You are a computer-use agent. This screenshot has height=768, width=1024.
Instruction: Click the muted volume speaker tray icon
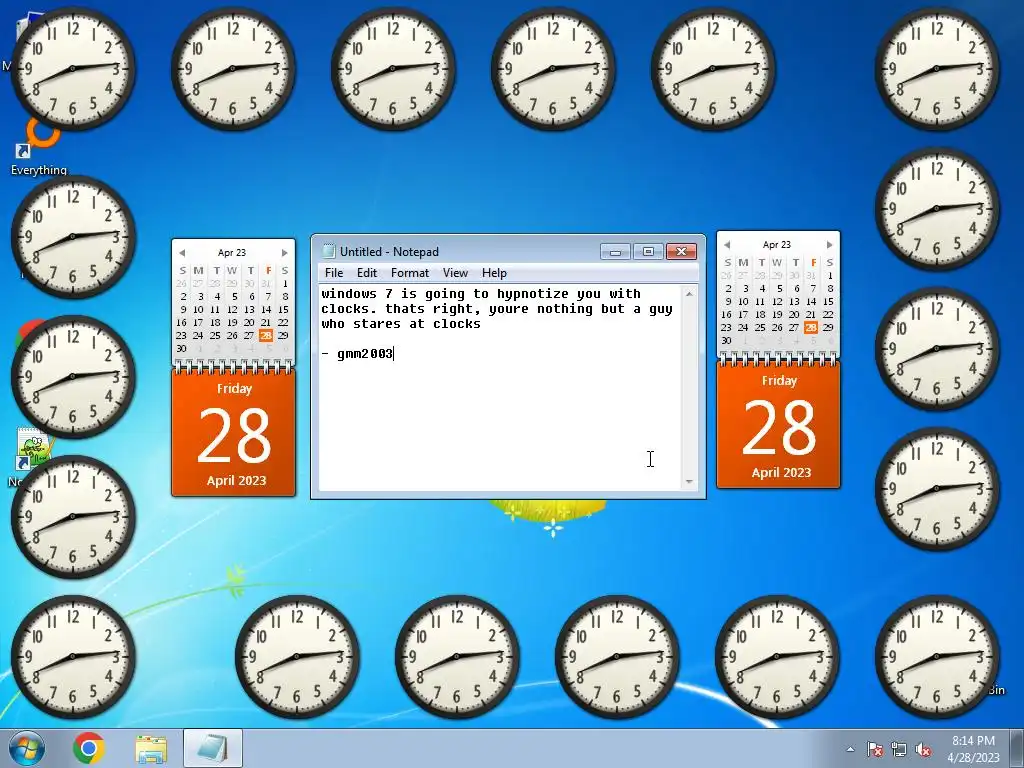pyautogui.click(x=923, y=749)
